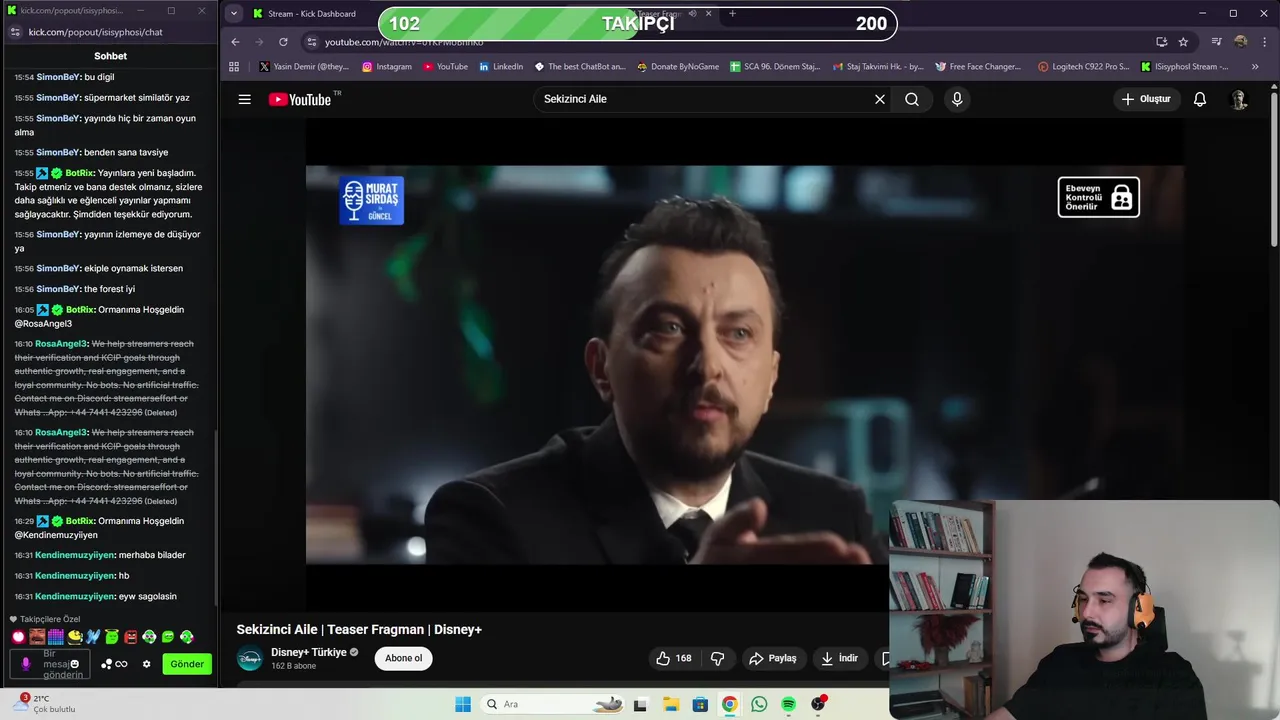Share the video via Paylaş
The image size is (1280, 720).
(773, 658)
